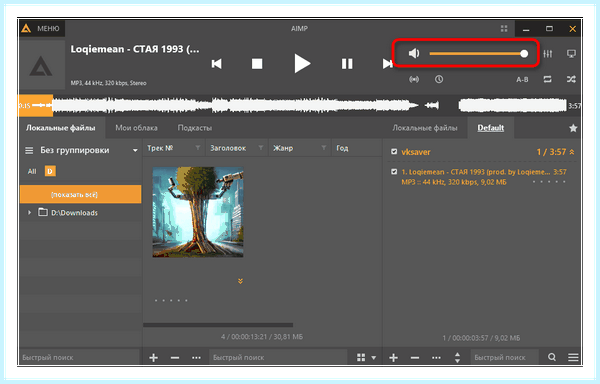Set the volume slider level
This screenshot has width=600, height=384.
click(479, 54)
